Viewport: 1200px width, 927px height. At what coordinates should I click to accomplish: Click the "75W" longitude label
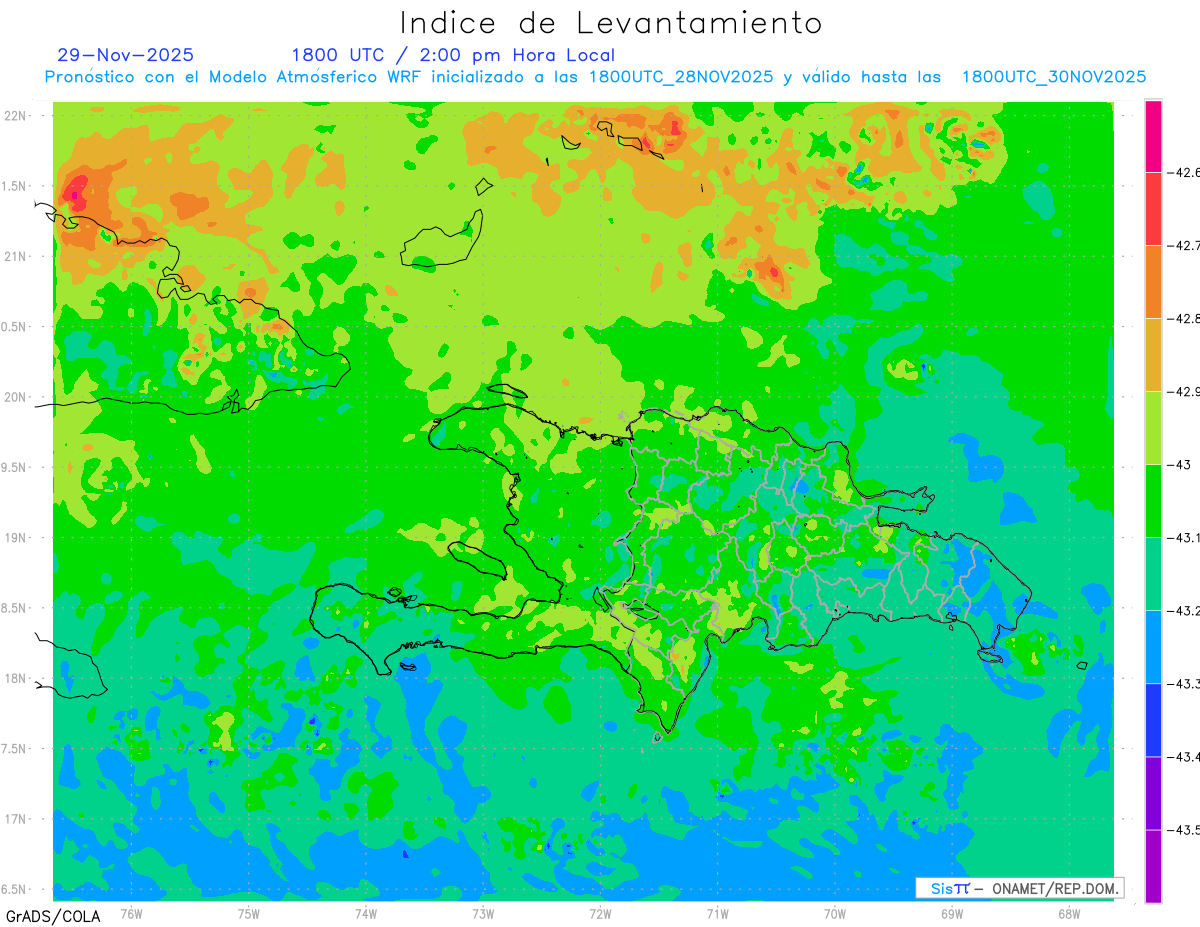(x=248, y=913)
